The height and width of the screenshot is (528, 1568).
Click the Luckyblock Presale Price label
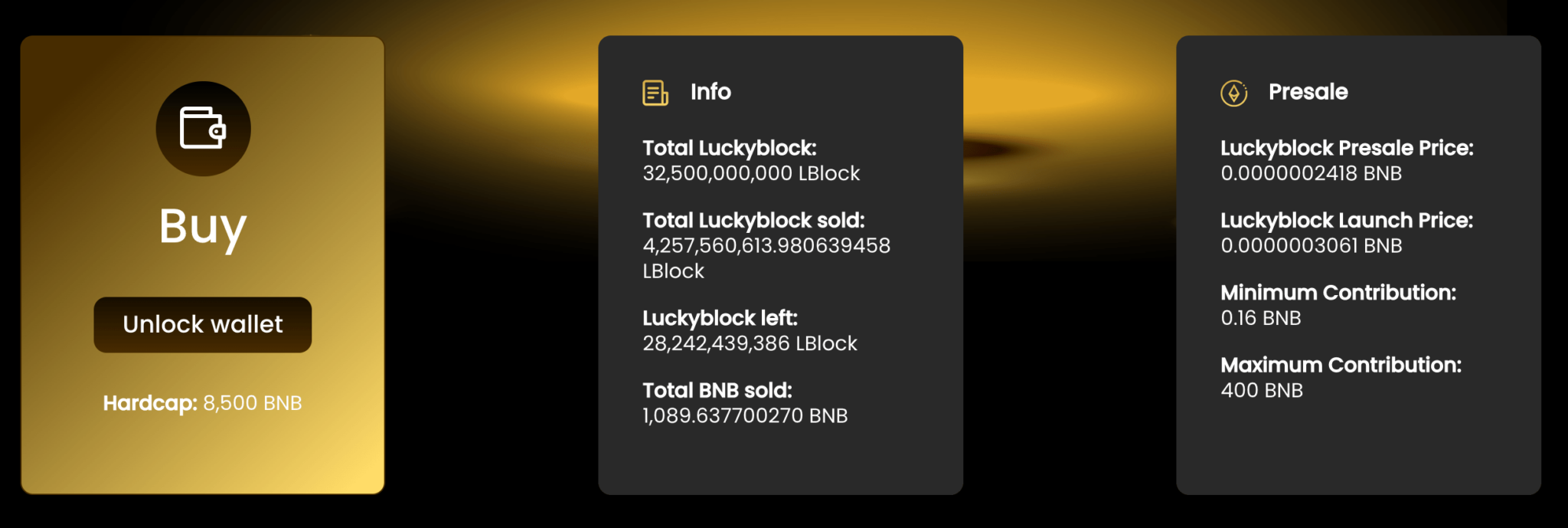tap(1347, 148)
